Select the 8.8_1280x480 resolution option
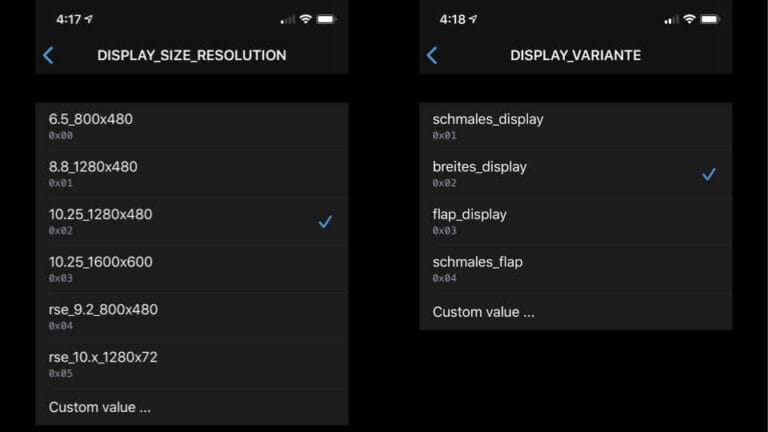The height and width of the screenshot is (432, 768). [190, 174]
